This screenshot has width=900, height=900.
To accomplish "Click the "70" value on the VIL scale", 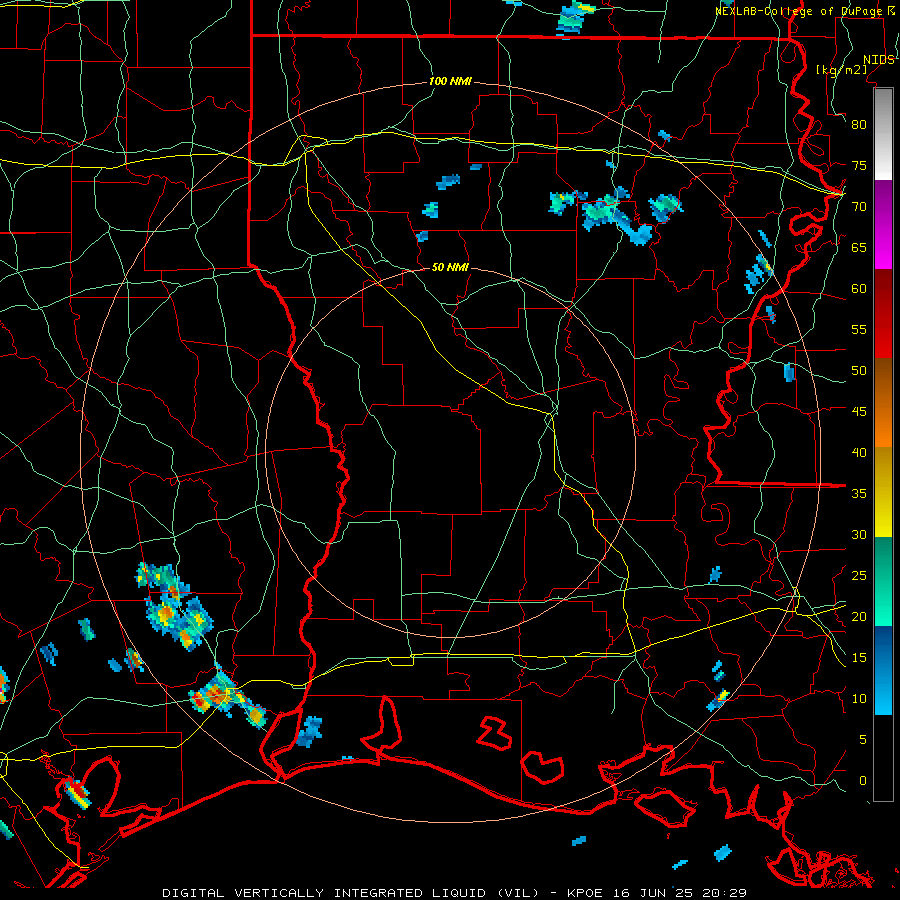I will [859, 207].
